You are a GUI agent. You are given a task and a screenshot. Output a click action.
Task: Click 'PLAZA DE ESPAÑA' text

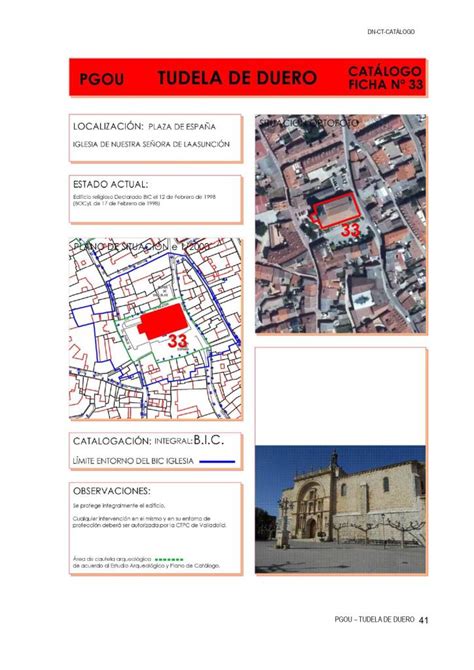pos(182,127)
